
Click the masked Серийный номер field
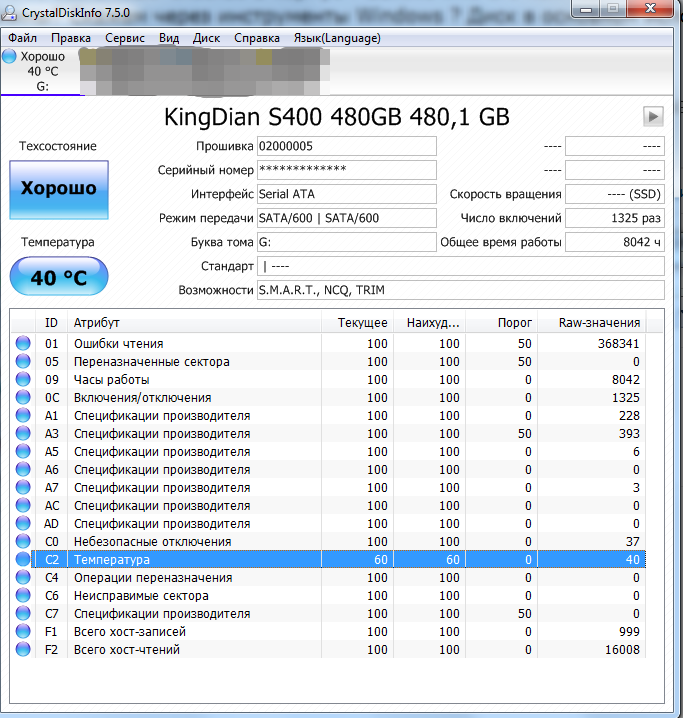[x=347, y=170]
